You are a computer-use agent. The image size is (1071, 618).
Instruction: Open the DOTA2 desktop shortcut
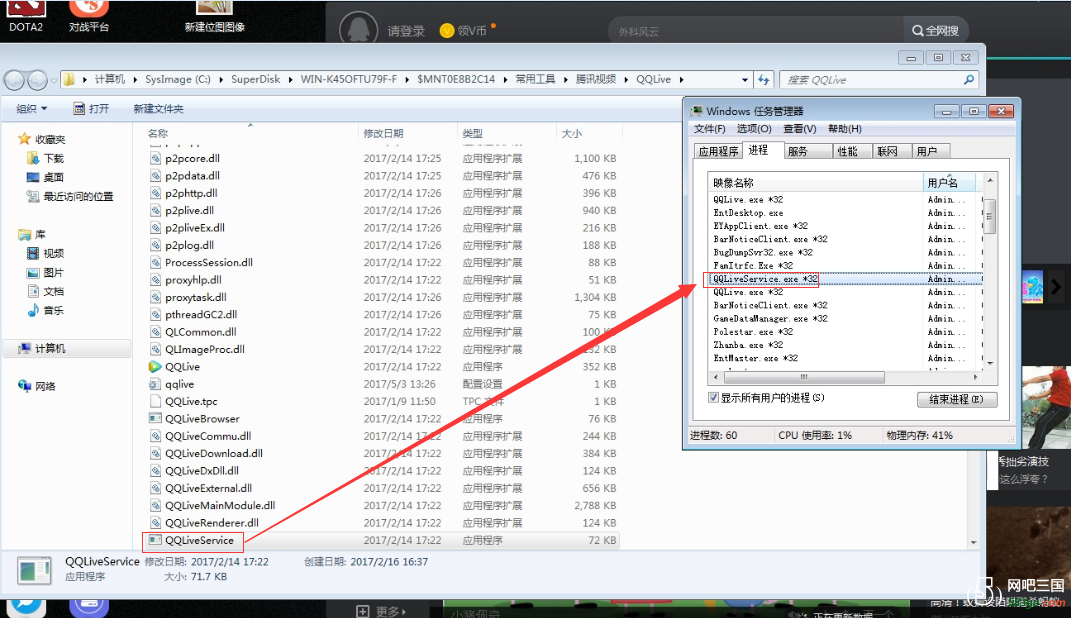(26, 15)
